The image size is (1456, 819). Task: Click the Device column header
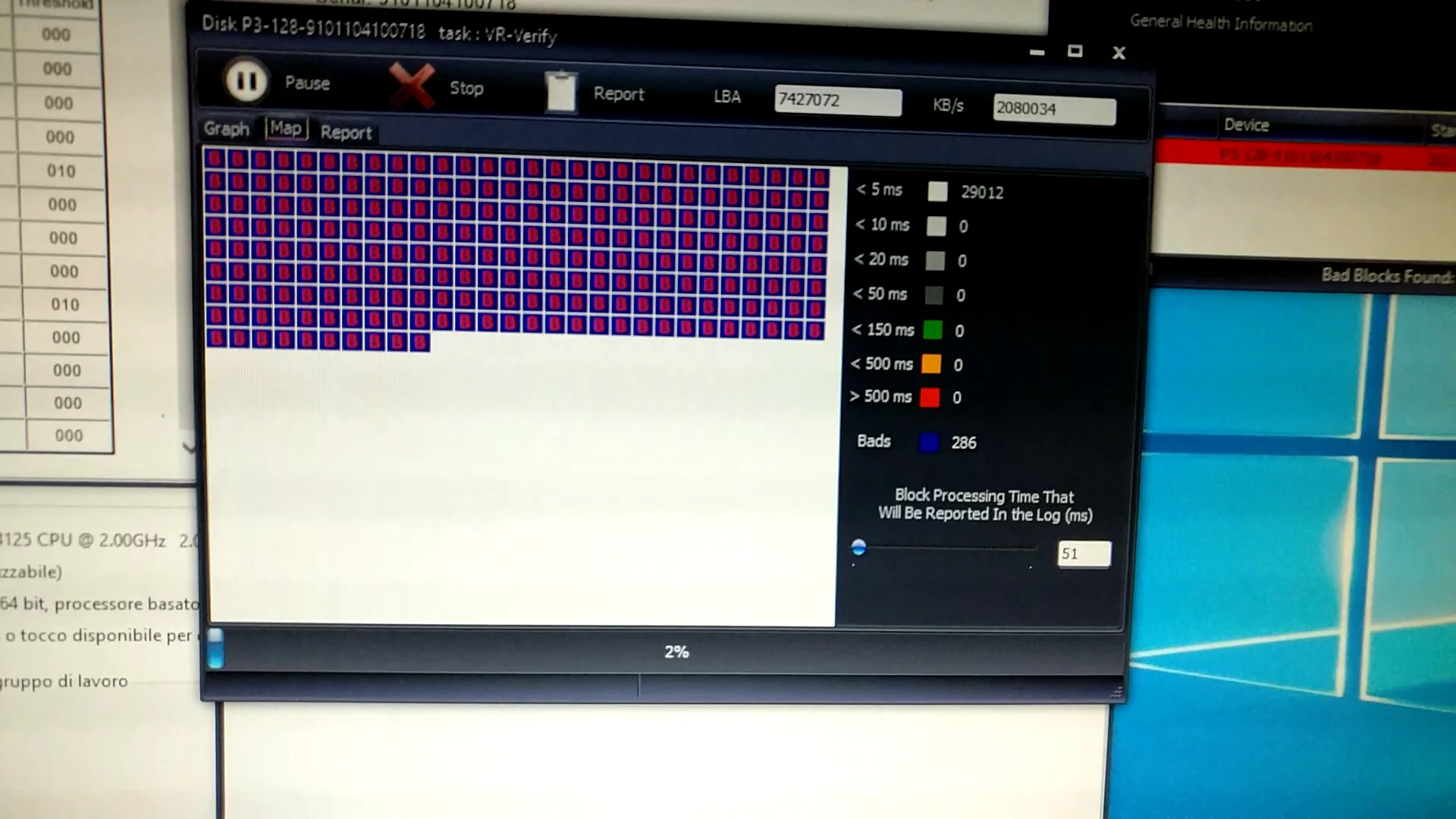(1246, 125)
